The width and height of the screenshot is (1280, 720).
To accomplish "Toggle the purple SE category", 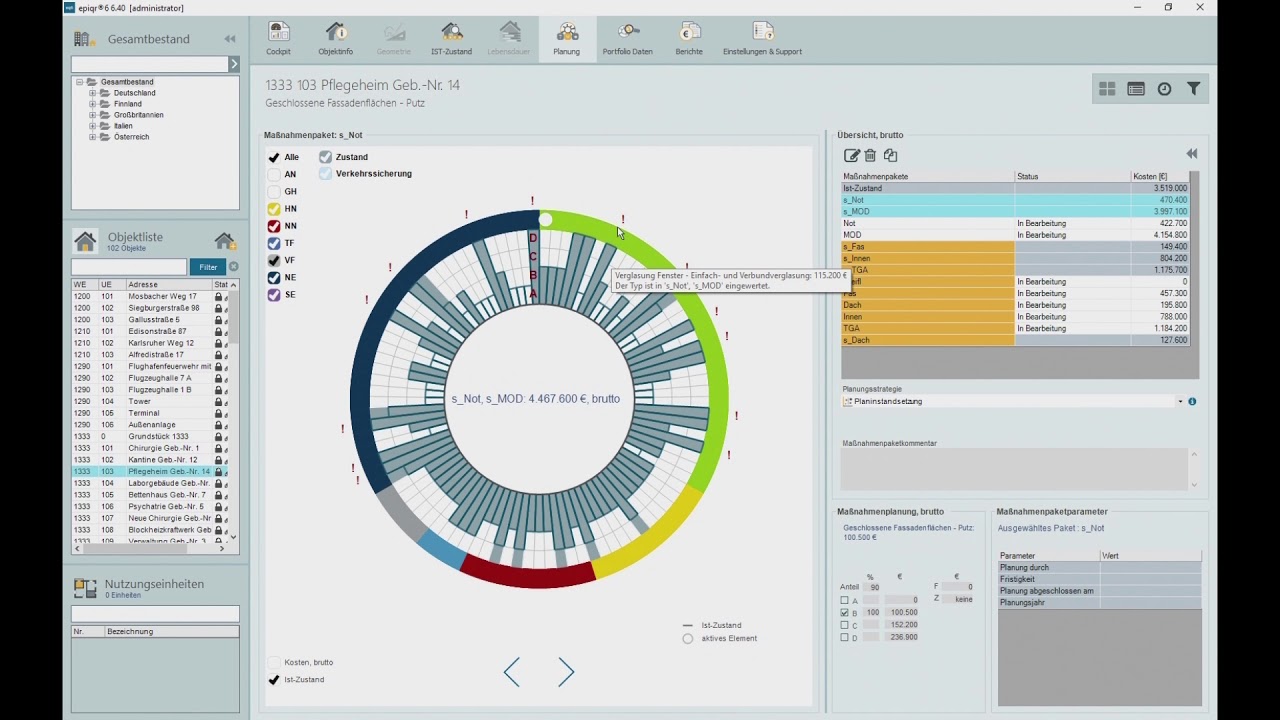I will click(x=274, y=295).
